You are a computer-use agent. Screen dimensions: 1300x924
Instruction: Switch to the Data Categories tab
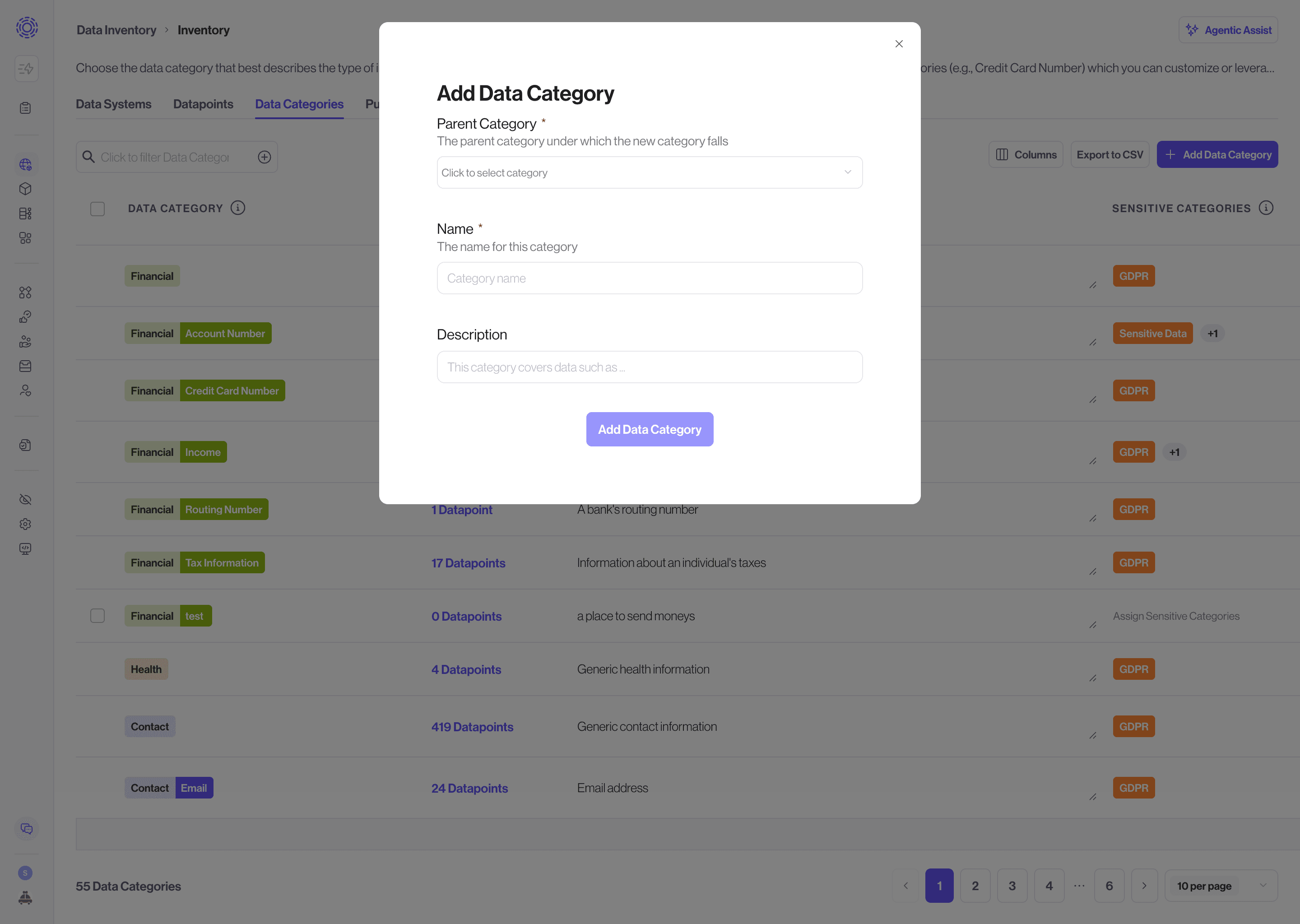point(299,104)
